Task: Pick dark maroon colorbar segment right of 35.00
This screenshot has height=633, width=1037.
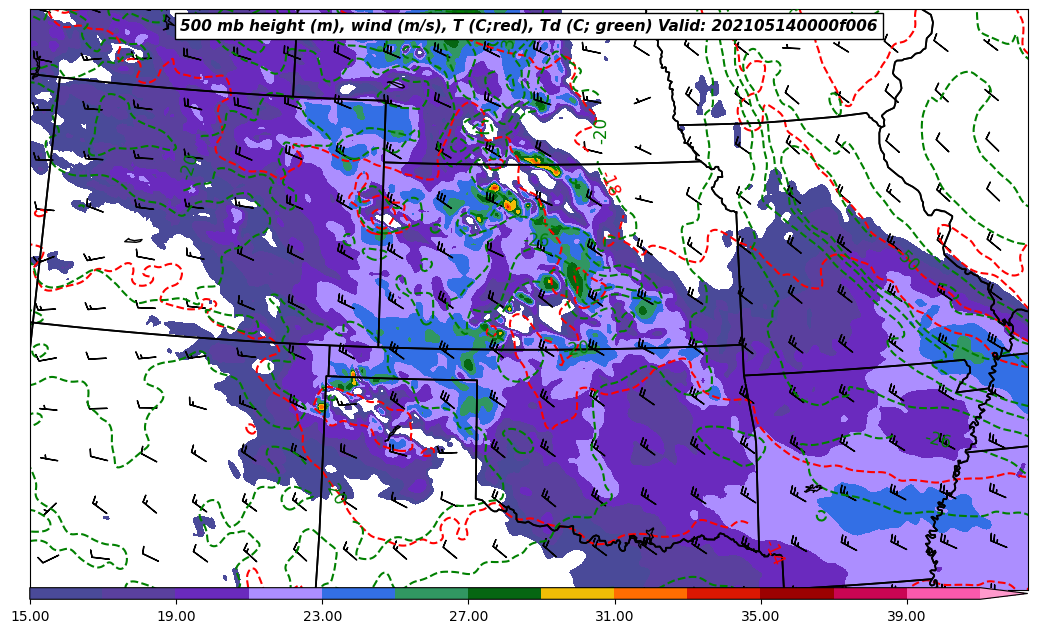Action: pyautogui.click(x=796, y=594)
